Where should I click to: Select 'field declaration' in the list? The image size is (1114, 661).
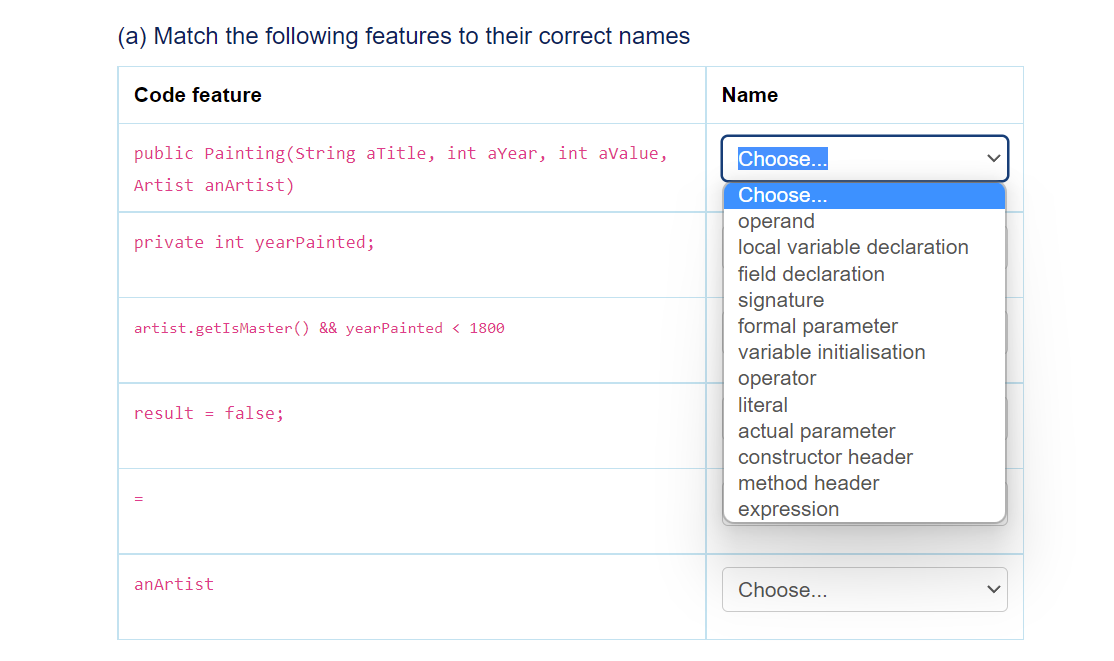pos(811,274)
